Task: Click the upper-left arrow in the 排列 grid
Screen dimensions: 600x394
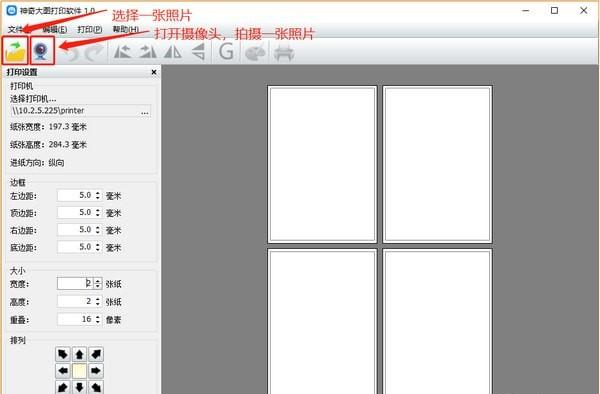Action: (x=63, y=354)
